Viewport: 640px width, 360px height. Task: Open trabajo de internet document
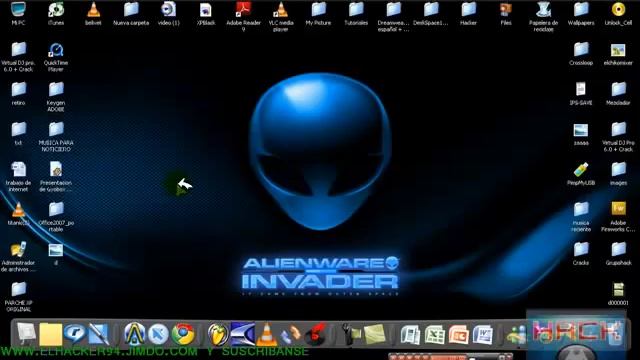click(18, 170)
